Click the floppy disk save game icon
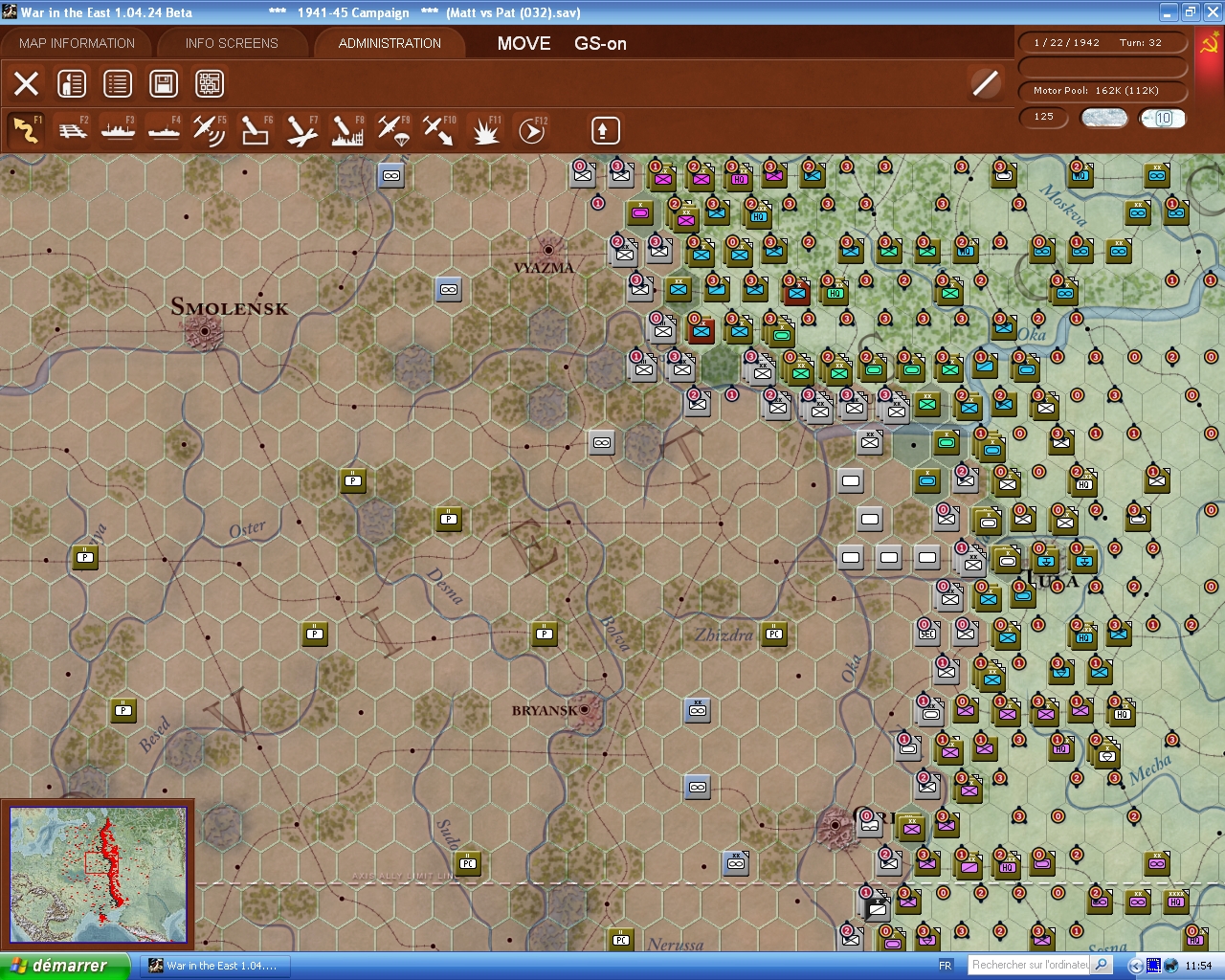 164,84
